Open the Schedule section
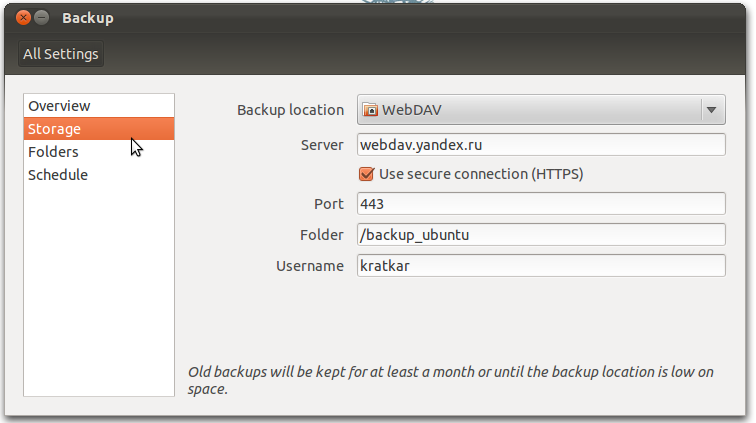The height and width of the screenshot is (423, 756). pos(58,175)
